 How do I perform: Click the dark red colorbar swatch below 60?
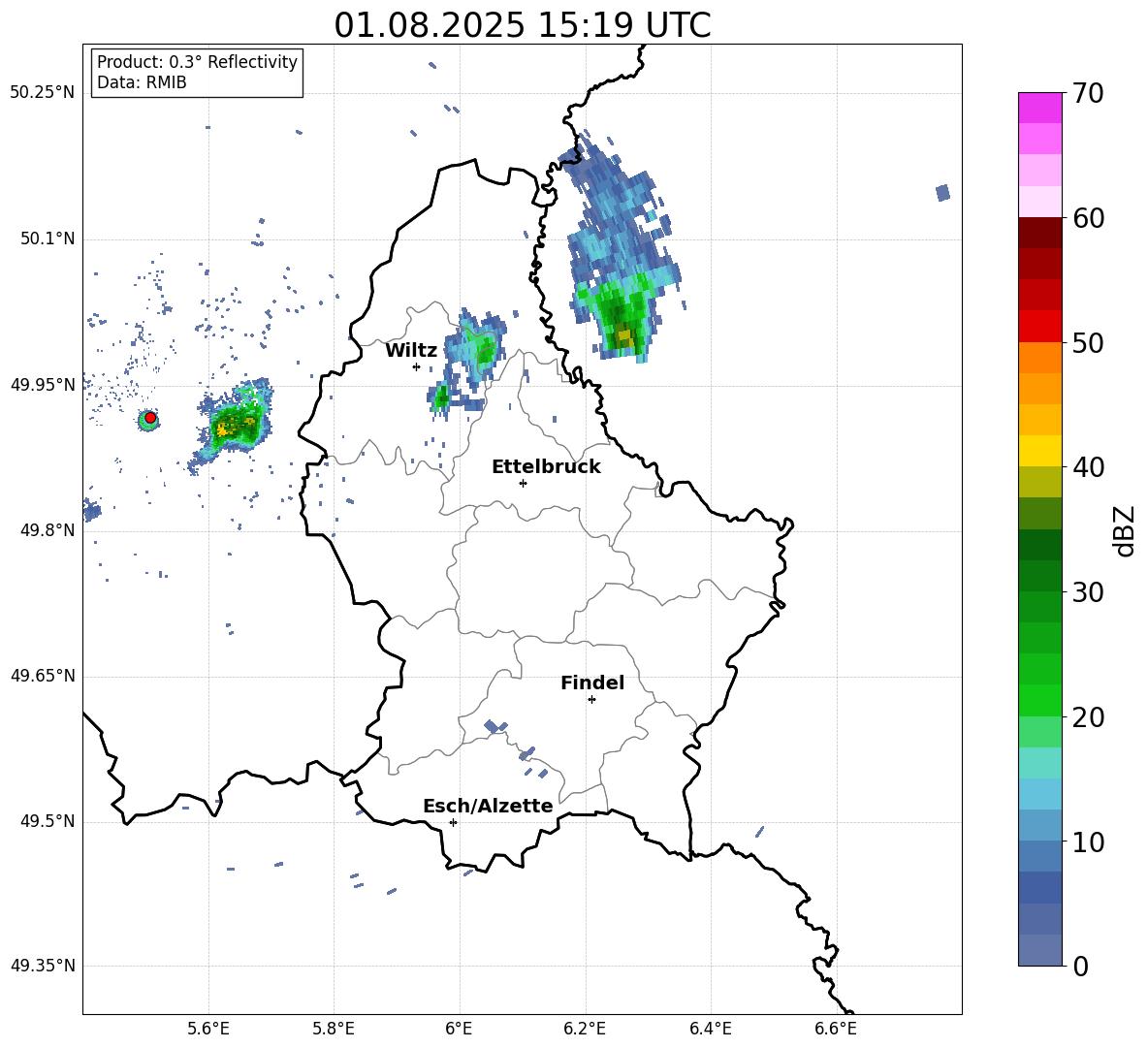[1039, 233]
